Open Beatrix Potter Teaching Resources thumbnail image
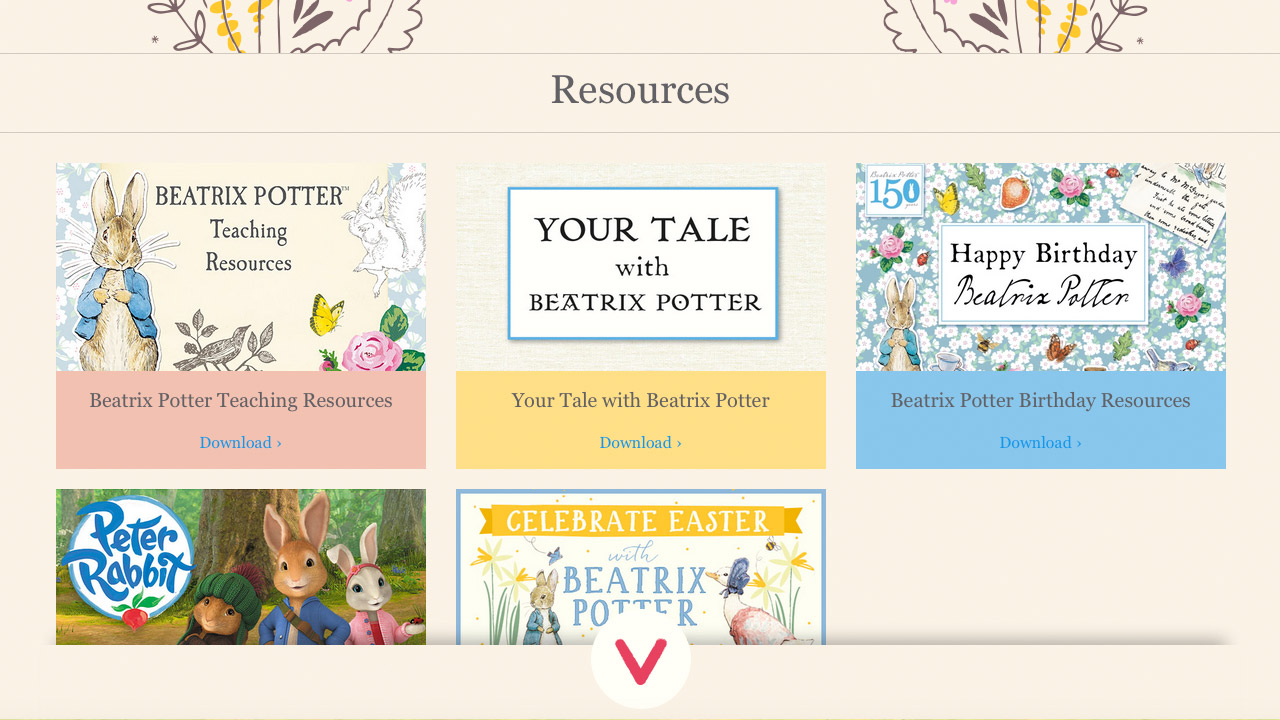 pos(241,267)
